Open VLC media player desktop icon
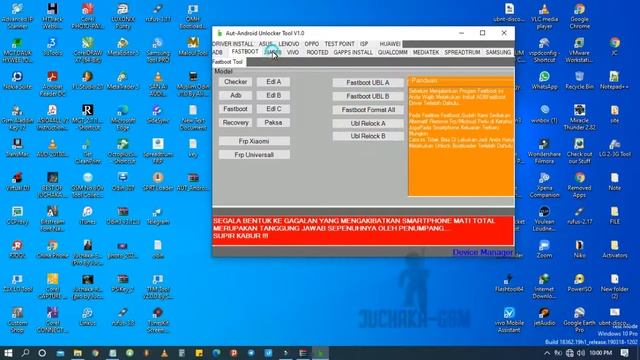This screenshot has width=640, height=360. 544,16
